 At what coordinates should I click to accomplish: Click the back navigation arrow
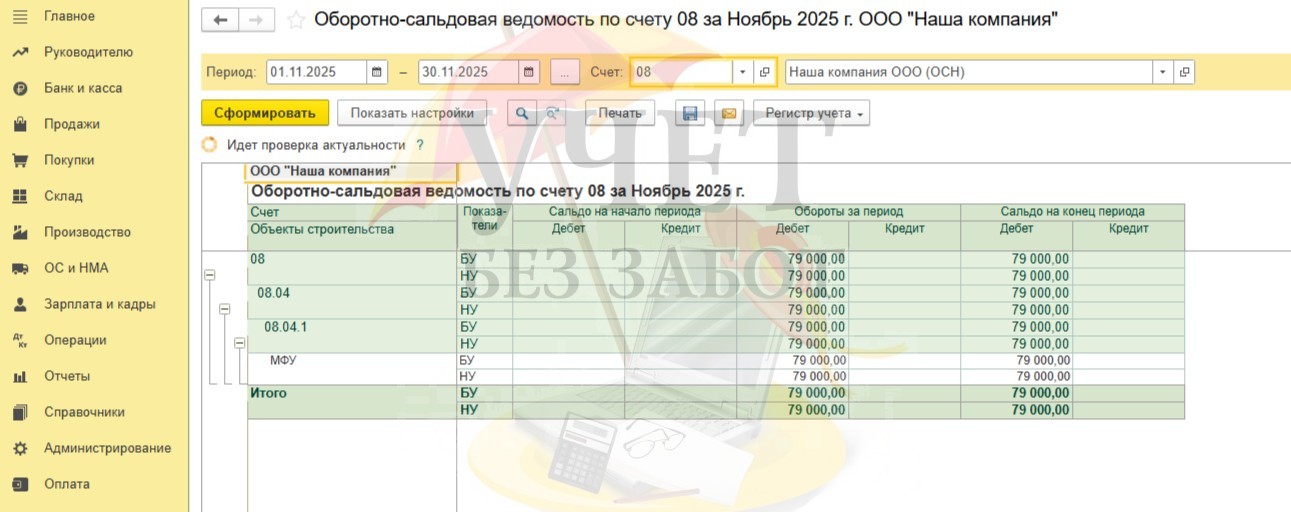pos(220,20)
